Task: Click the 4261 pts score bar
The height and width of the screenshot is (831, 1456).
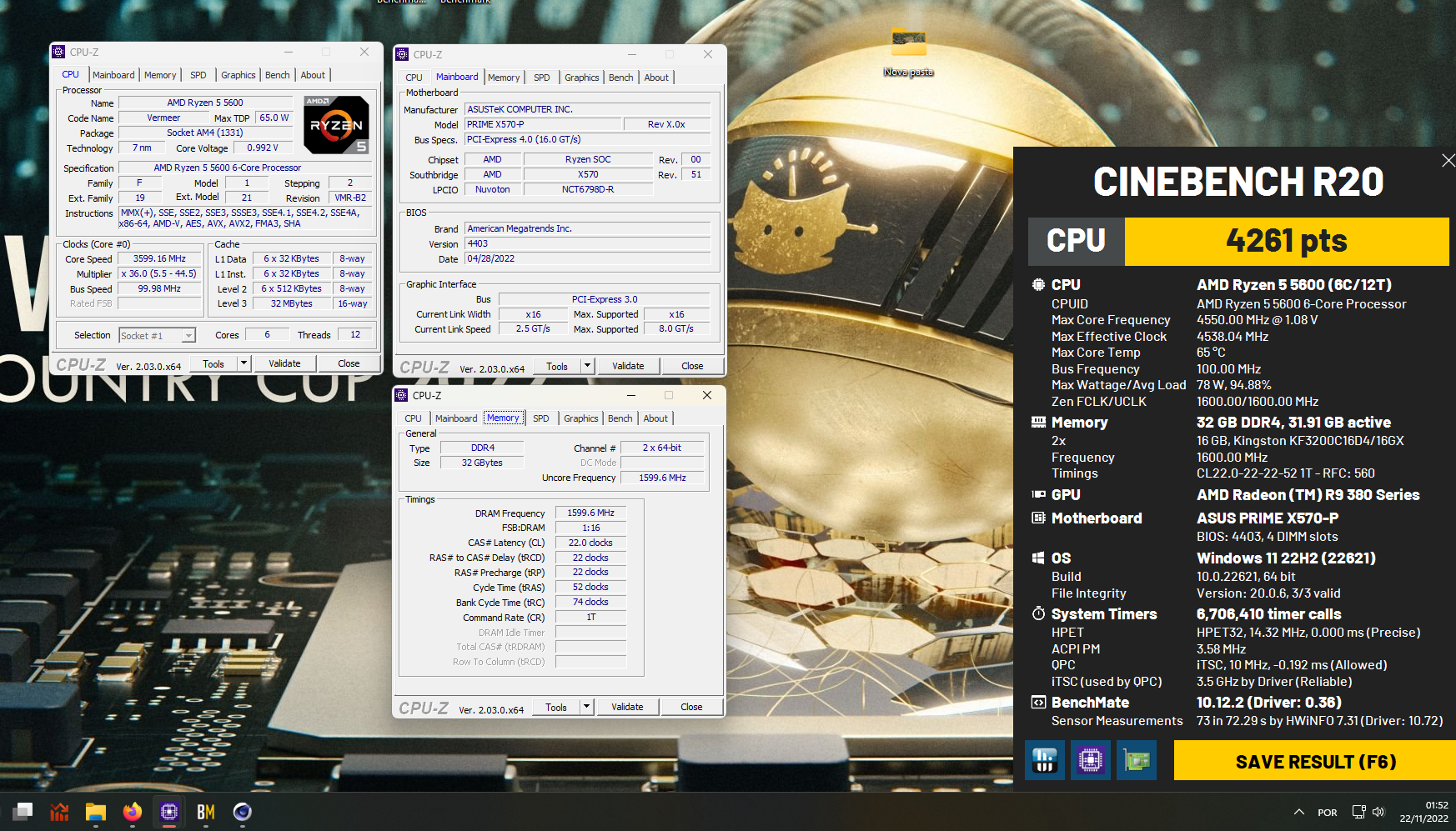Action: [1287, 241]
